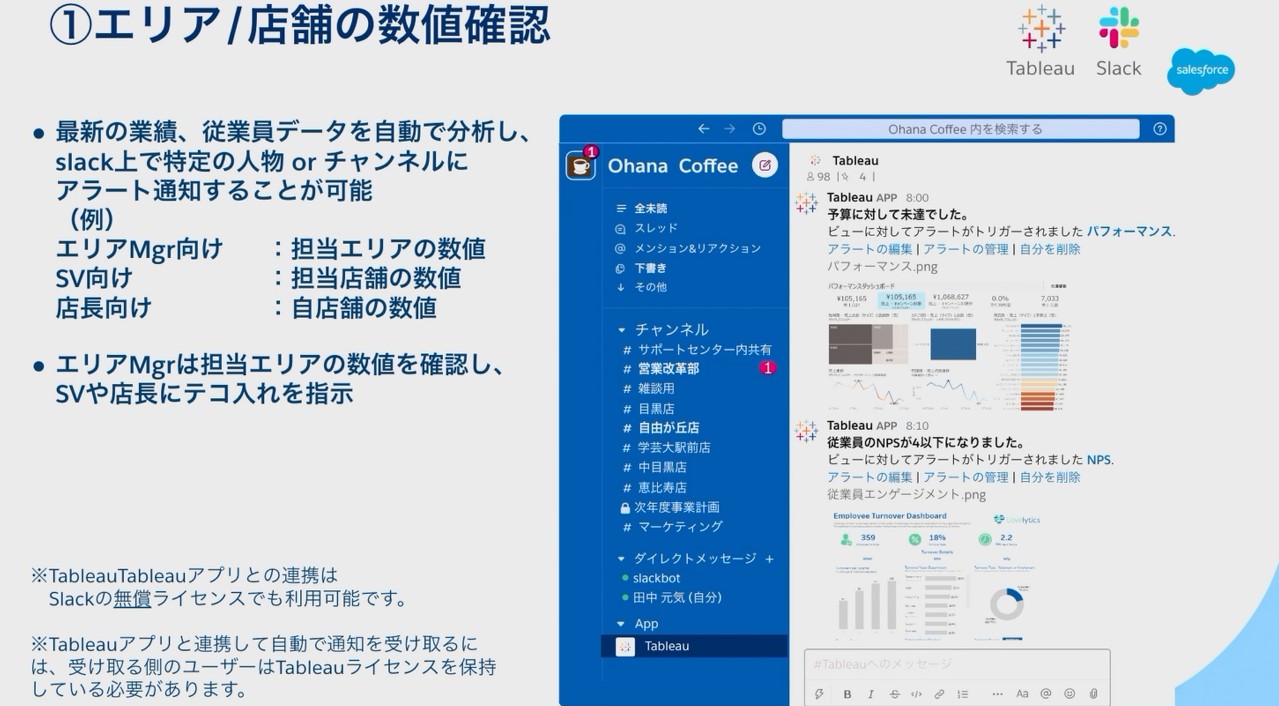This screenshot has width=1279, height=706.
Task: Open the history clock icon
Action: coord(759,129)
